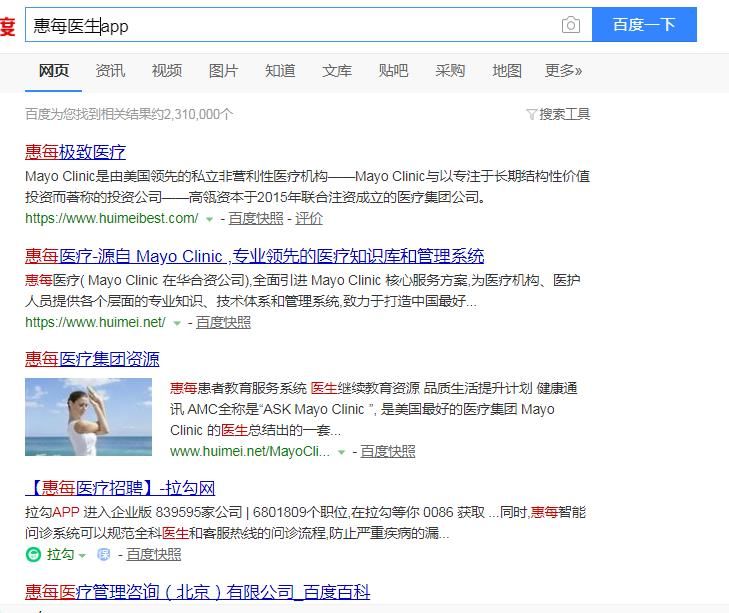
Task: Expand dropdown arrow after www.huimei.net URL
Action: pyautogui.click(x=177, y=323)
